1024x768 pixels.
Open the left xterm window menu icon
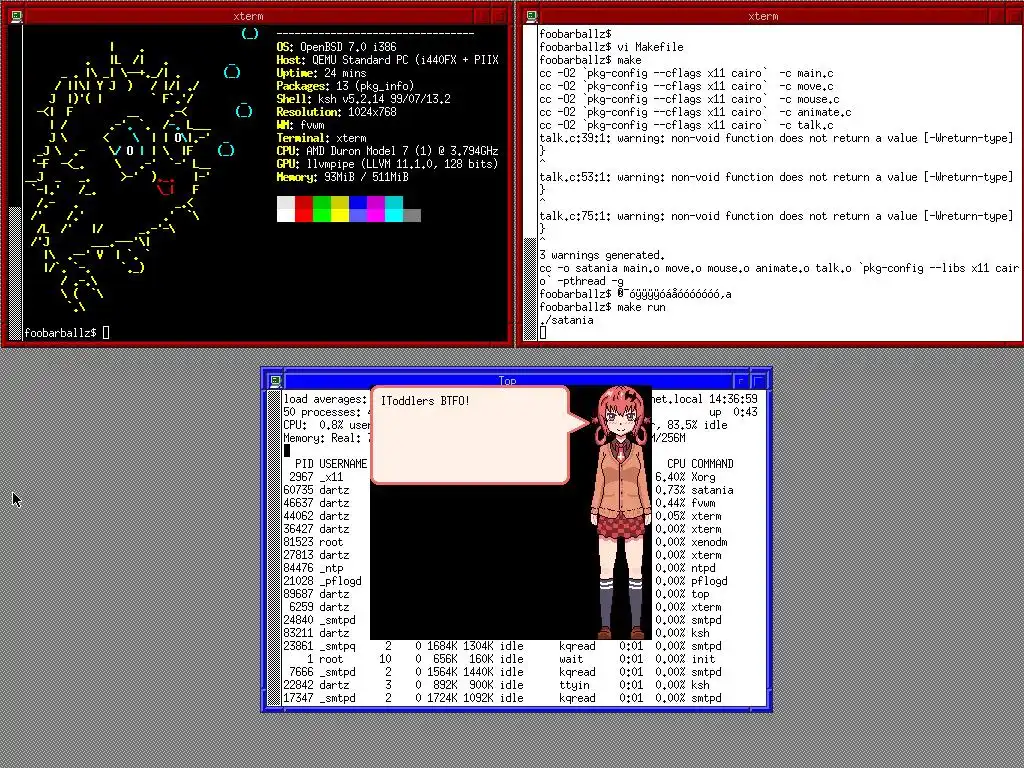16,16
